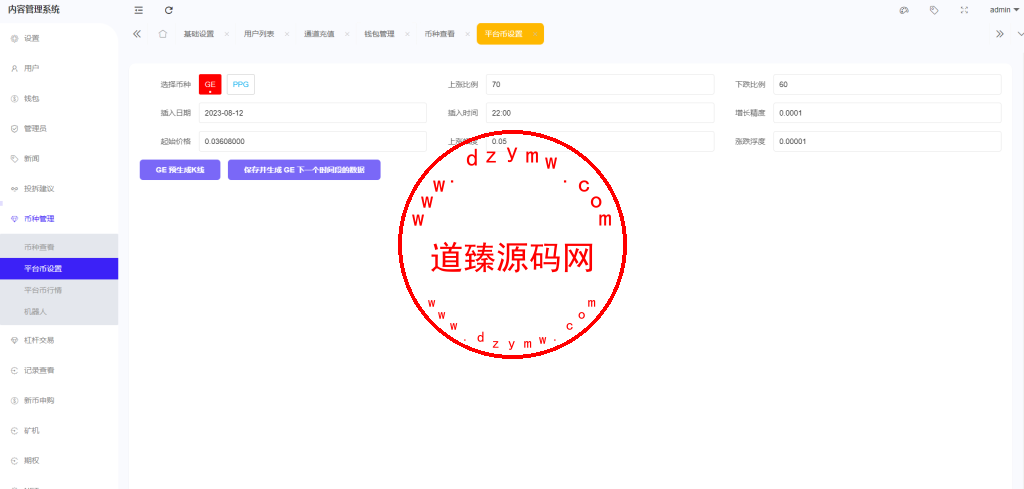Click the 下跌比例 input with value 60
The width and height of the screenshot is (1024, 489).
[x=888, y=84]
